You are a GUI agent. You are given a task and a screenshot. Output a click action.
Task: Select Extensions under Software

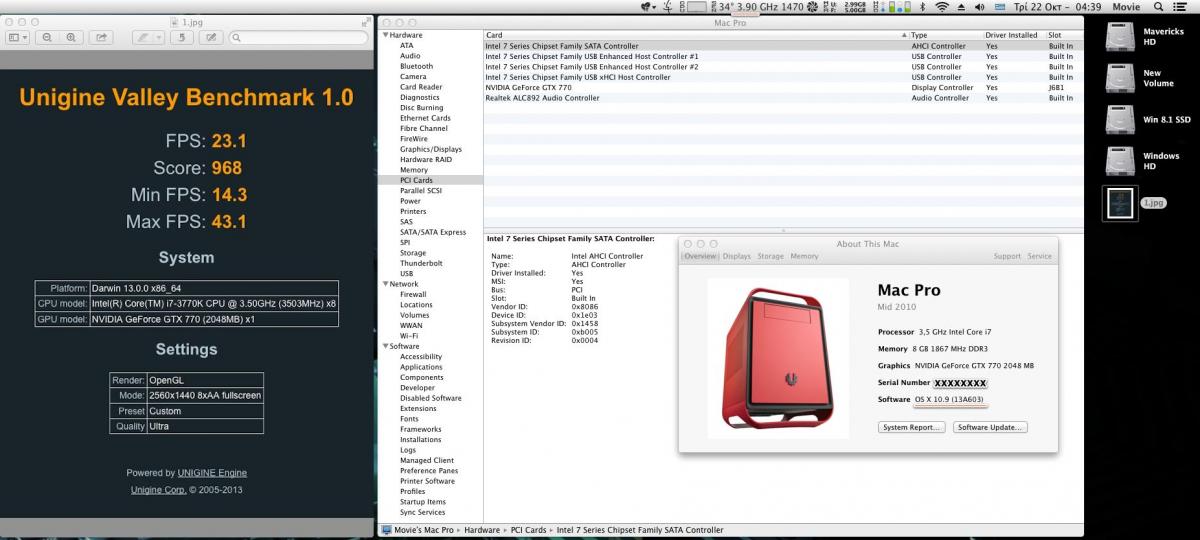(418, 408)
